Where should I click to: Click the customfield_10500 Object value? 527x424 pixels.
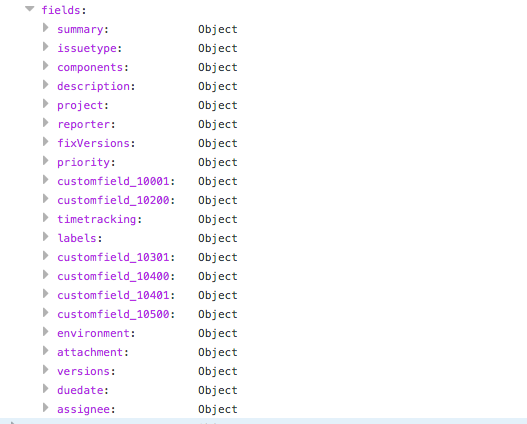pyautogui.click(x=218, y=314)
